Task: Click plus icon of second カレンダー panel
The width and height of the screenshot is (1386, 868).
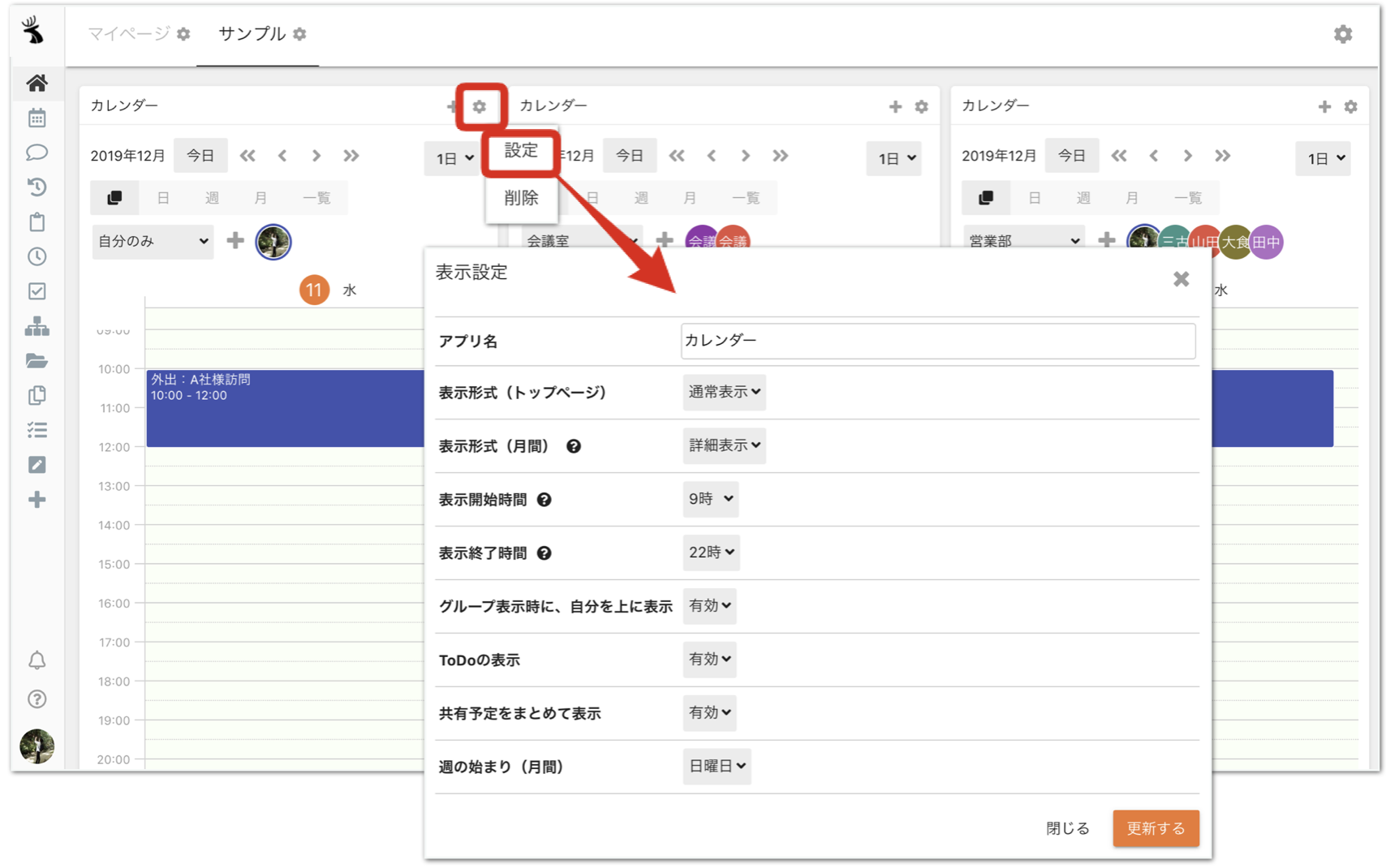Action: 895,106
